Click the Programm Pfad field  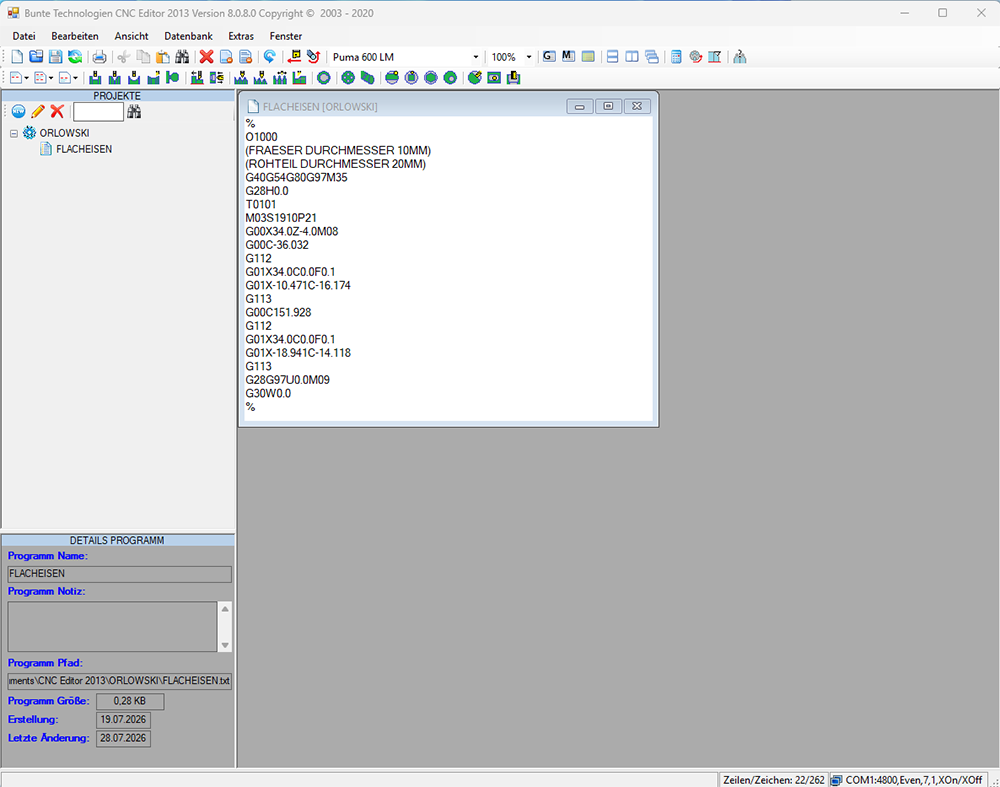pyautogui.click(x=119, y=681)
